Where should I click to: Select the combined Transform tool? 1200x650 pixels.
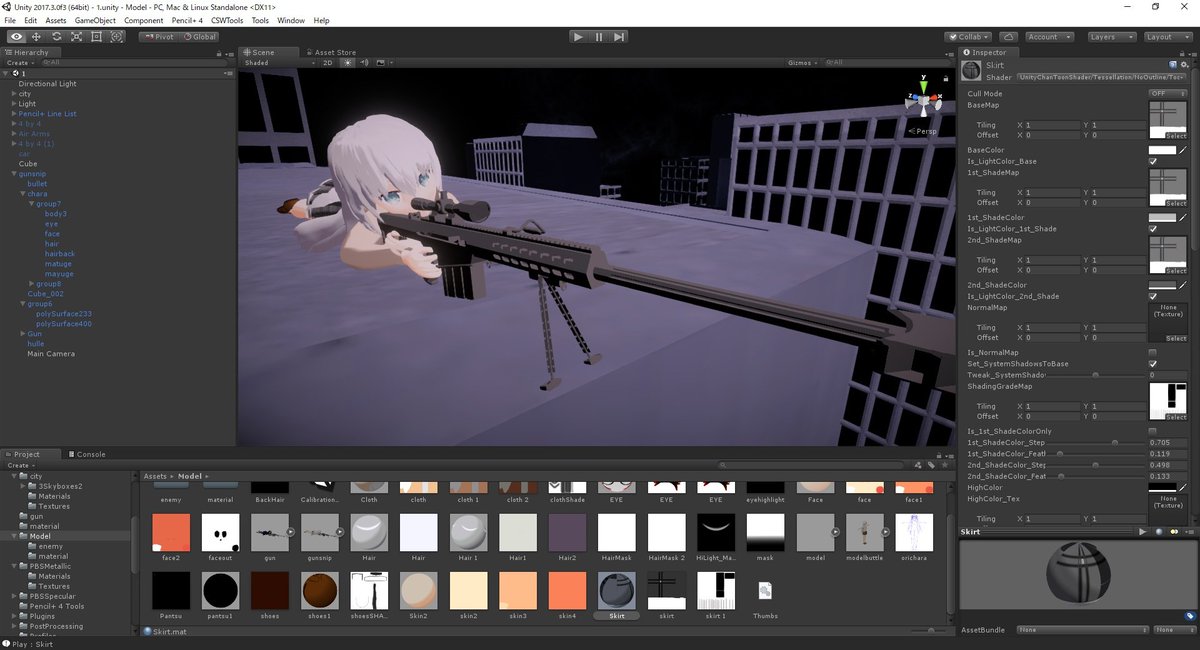coord(116,37)
